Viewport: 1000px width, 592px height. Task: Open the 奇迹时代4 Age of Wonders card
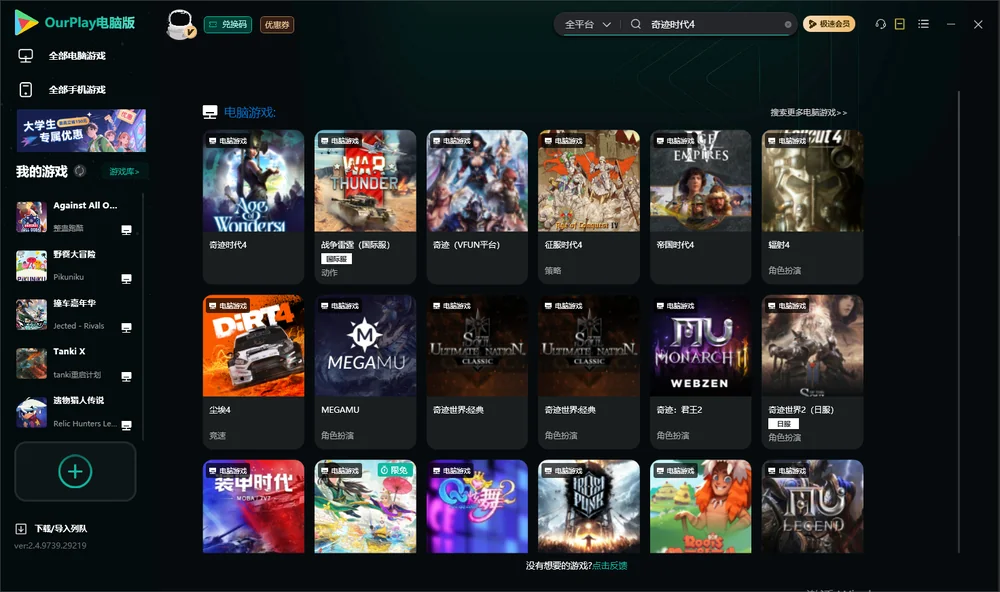click(254, 207)
